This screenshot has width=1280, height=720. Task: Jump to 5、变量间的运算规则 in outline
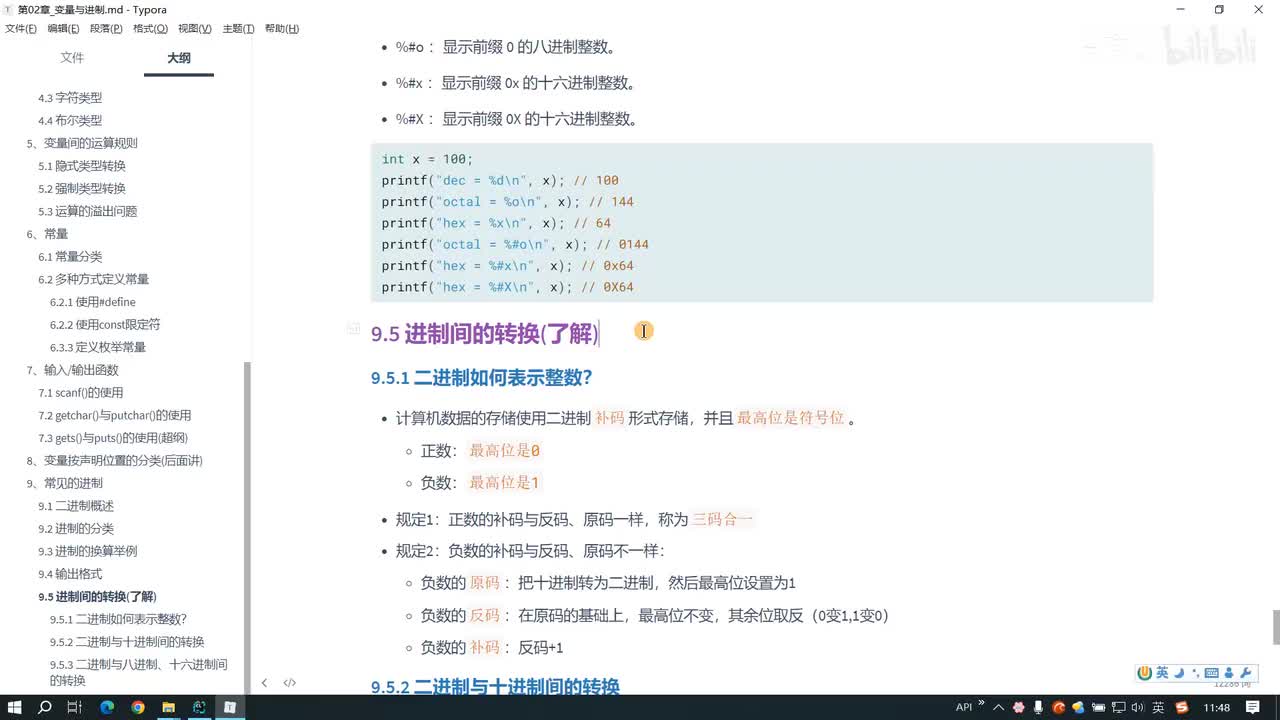82,143
